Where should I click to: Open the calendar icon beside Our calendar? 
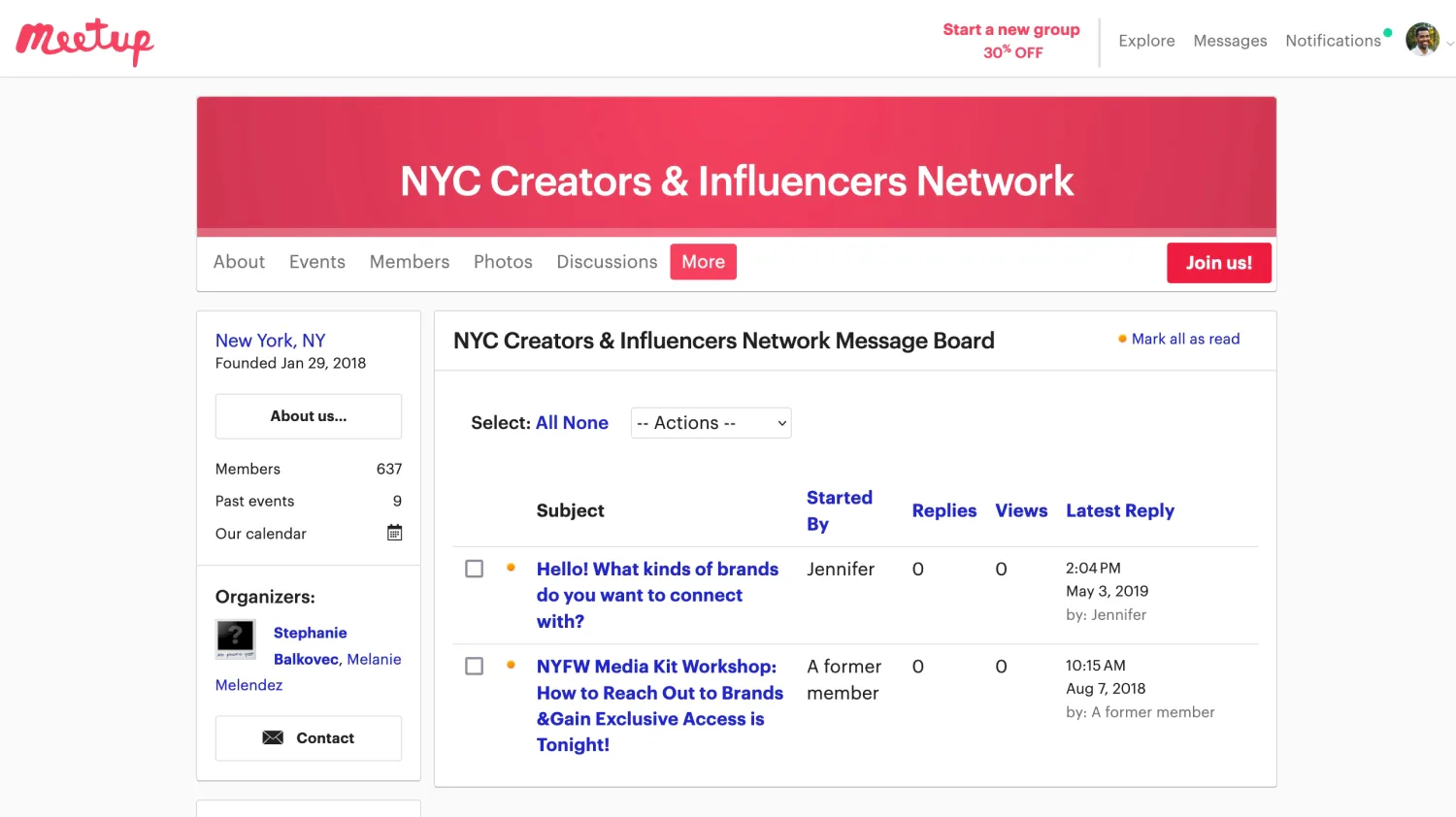(x=394, y=533)
